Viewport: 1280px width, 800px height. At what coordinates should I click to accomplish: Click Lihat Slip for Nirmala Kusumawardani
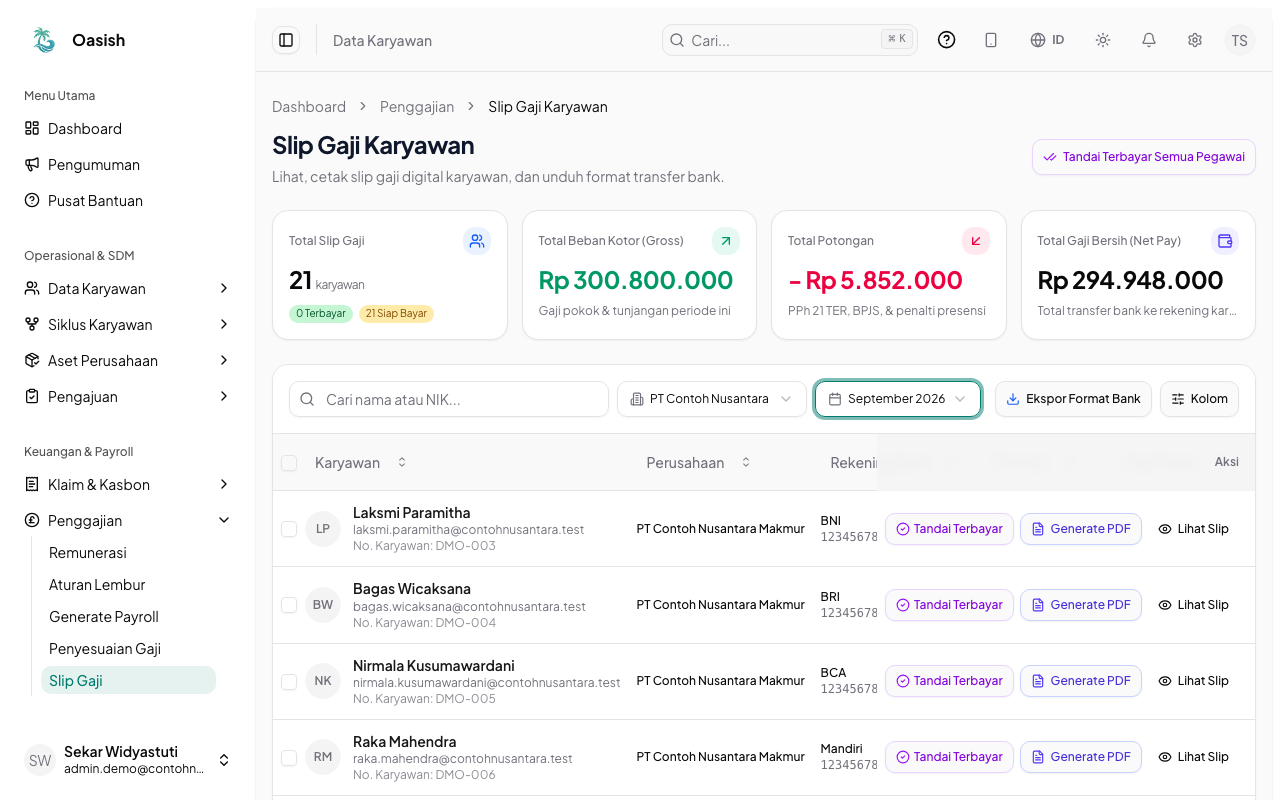(1194, 681)
